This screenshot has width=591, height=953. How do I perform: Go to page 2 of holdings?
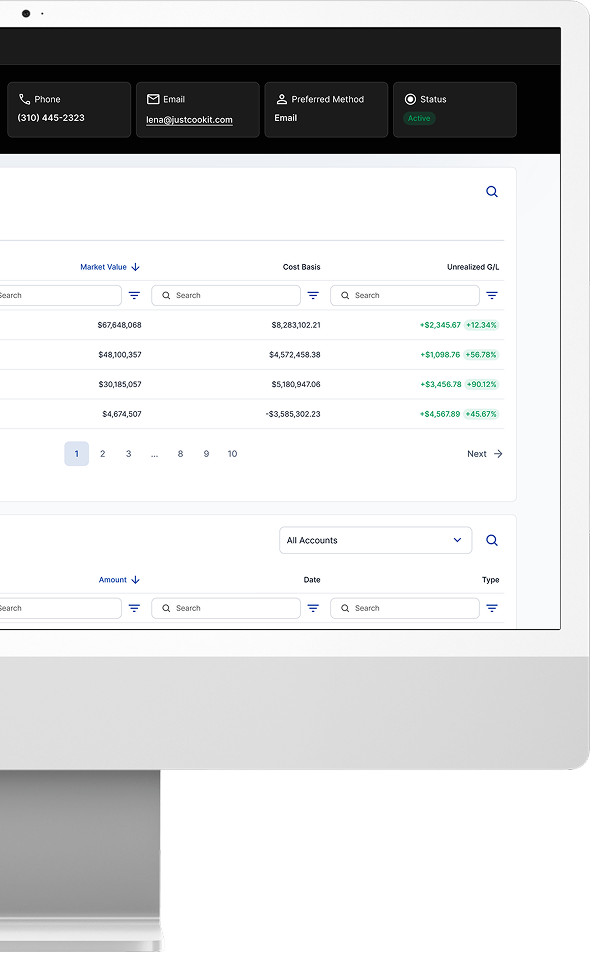pyautogui.click(x=102, y=454)
